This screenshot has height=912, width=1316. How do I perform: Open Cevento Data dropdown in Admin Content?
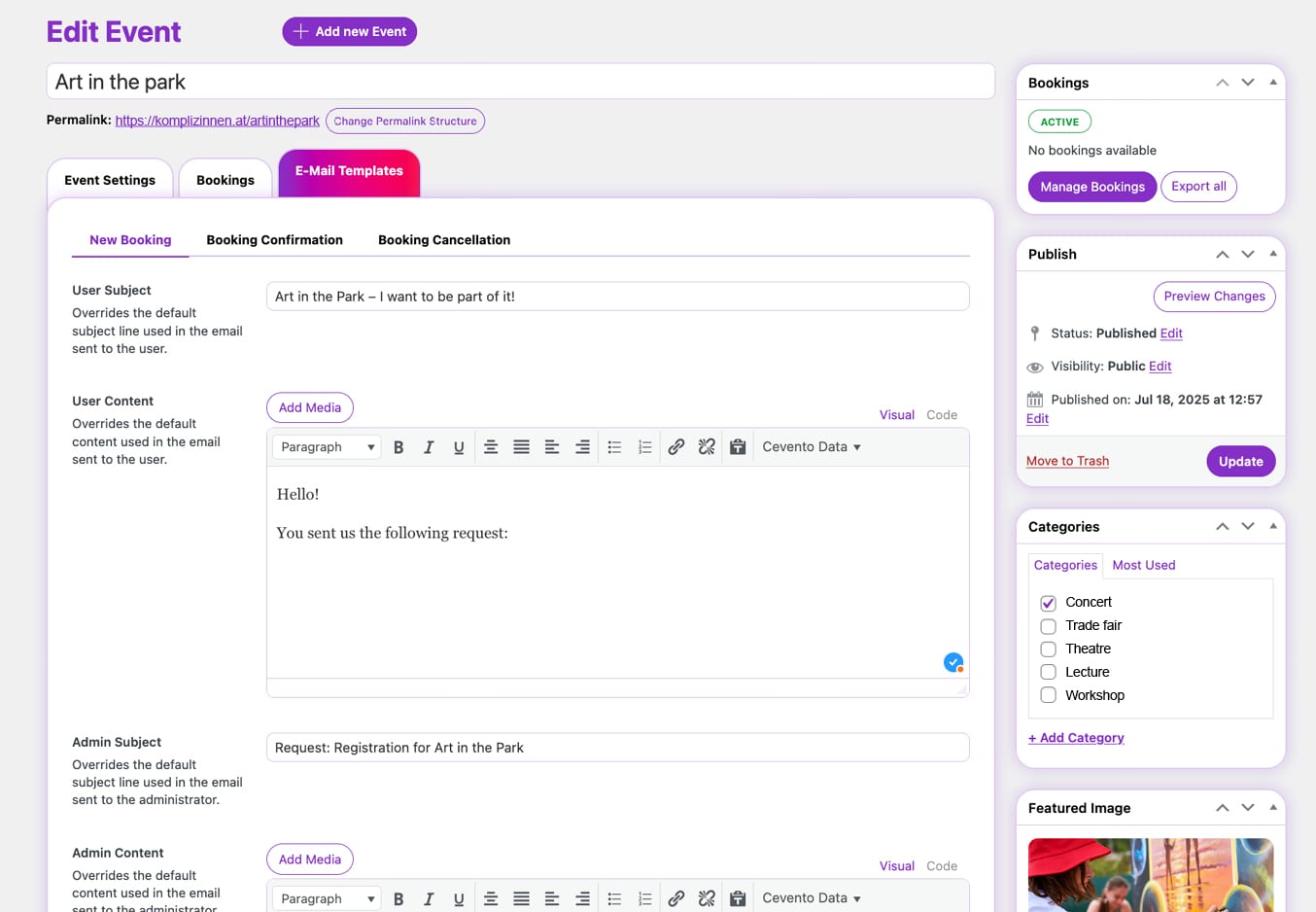(812, 898)
